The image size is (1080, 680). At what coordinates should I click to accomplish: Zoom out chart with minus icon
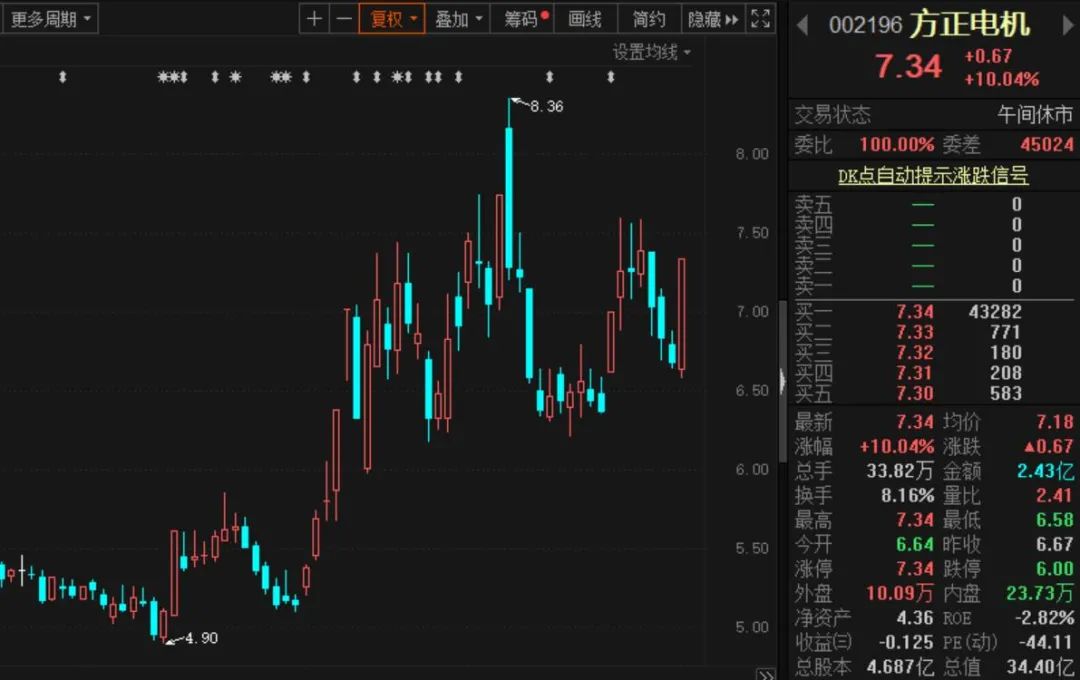tap(344, 19)
